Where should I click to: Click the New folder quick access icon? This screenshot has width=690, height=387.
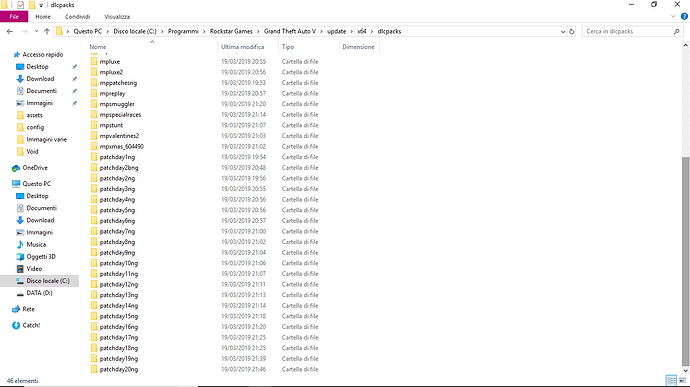coord(31,5)
